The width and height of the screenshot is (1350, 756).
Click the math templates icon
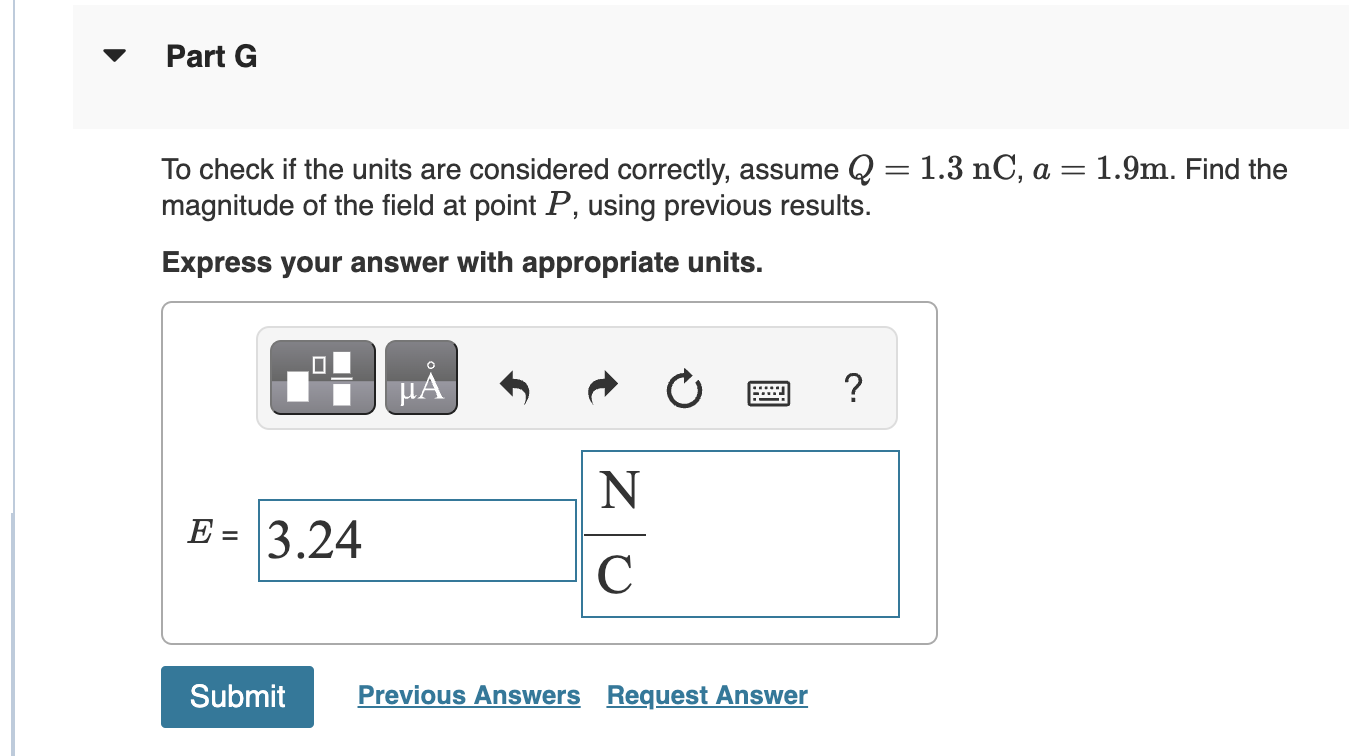pyautogui.click(x=322, y=377)
